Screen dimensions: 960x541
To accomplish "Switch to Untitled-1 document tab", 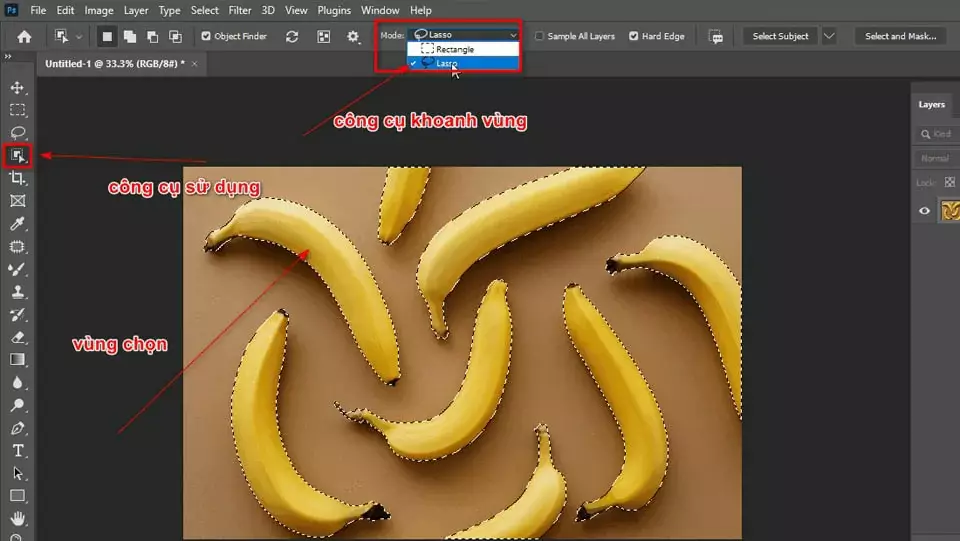I will (114, 64).
